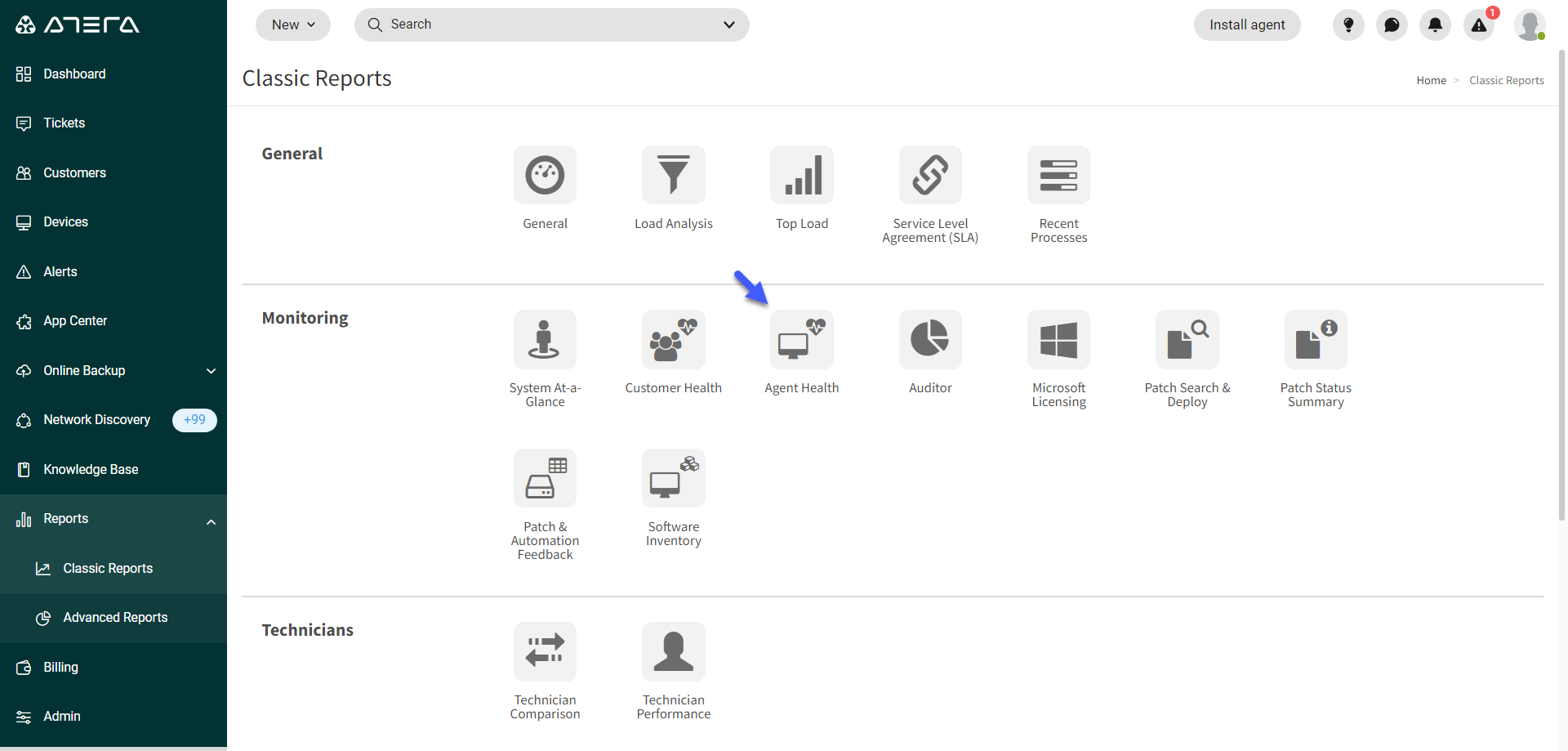This screenshot has width=1568, height=751.
Task: Open the Load Analysis report
Action: [673, 175]
